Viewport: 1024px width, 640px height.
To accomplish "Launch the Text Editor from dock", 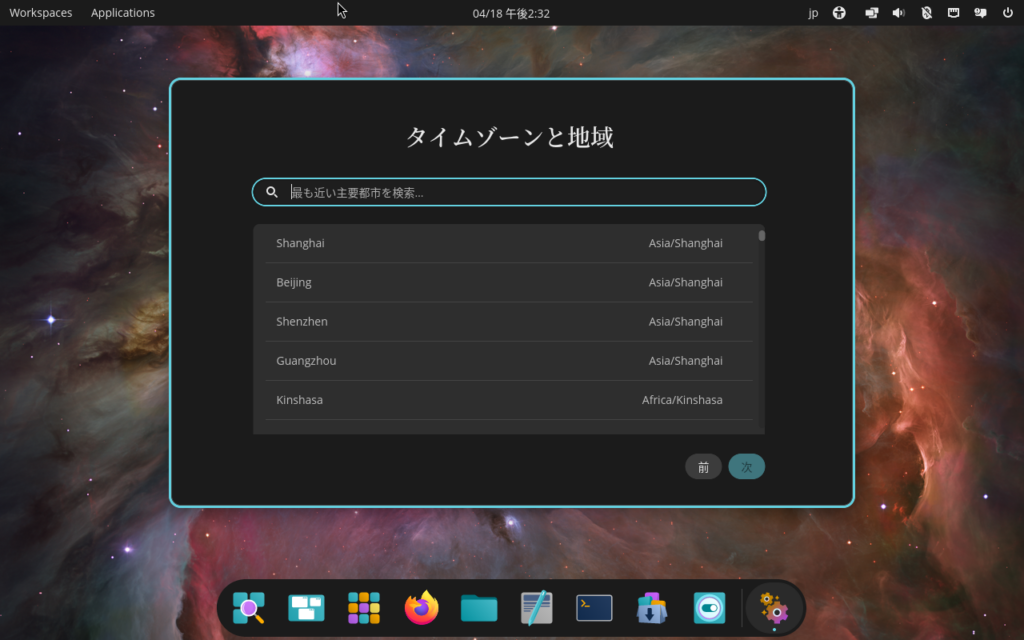I will [x=537, y=608].
